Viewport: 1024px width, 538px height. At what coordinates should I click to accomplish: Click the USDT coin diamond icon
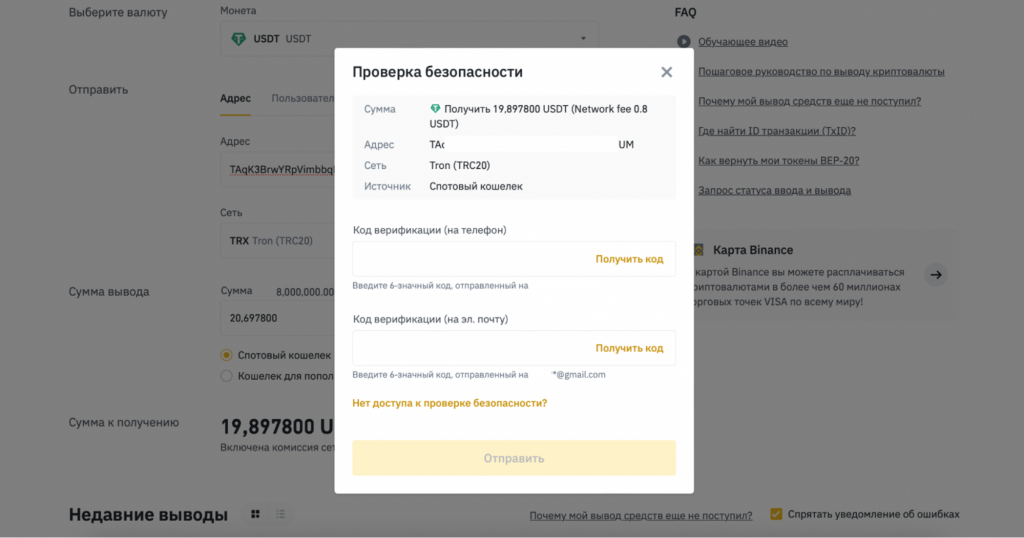tap(238, 39)
